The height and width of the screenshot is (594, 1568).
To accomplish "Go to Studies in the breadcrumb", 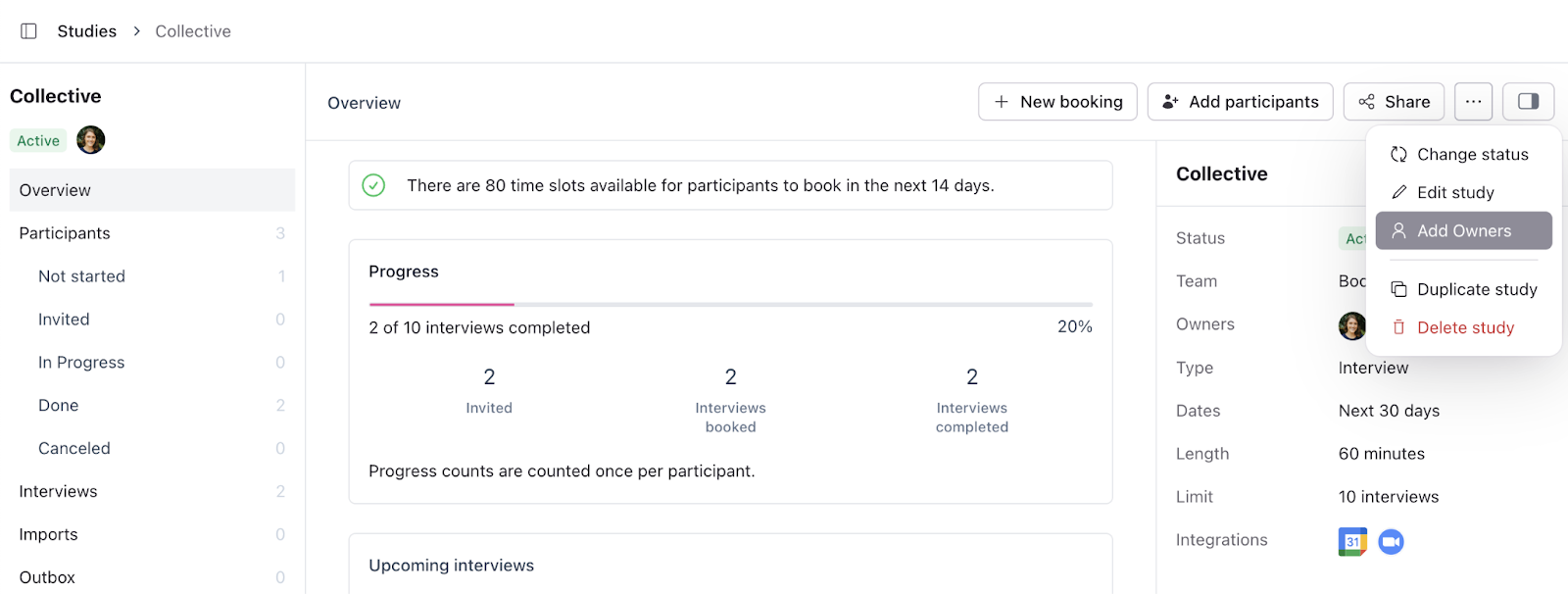I will 86,31.
